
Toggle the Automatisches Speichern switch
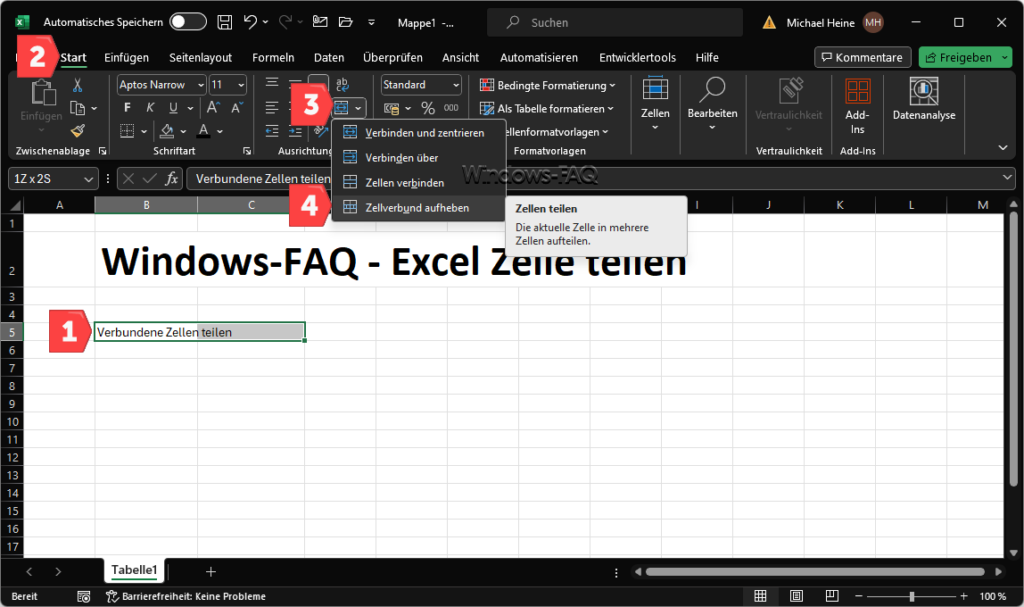188,22
